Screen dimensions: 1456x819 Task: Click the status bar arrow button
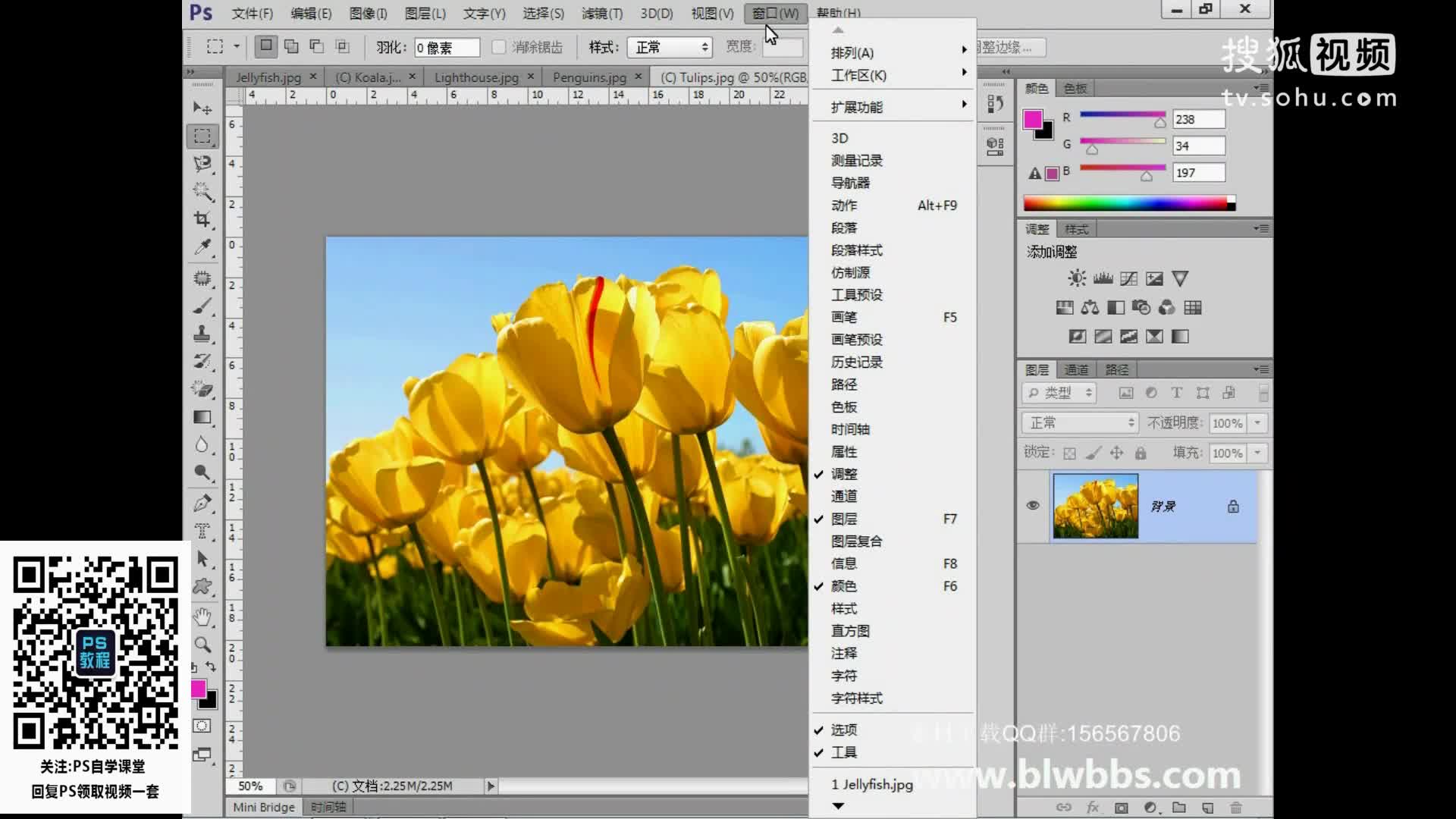491,786
